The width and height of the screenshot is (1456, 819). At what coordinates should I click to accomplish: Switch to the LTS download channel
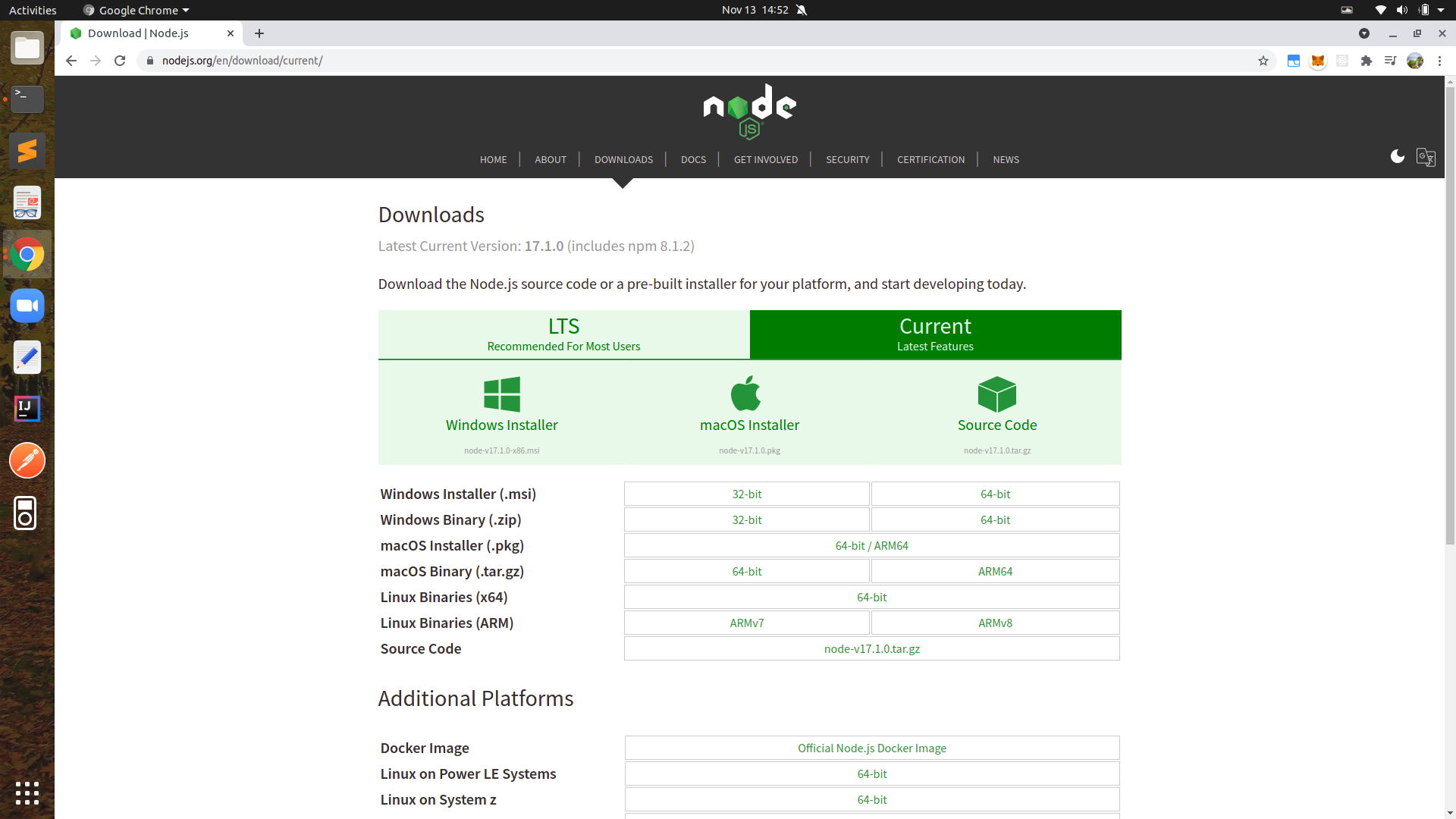[563, 334]
